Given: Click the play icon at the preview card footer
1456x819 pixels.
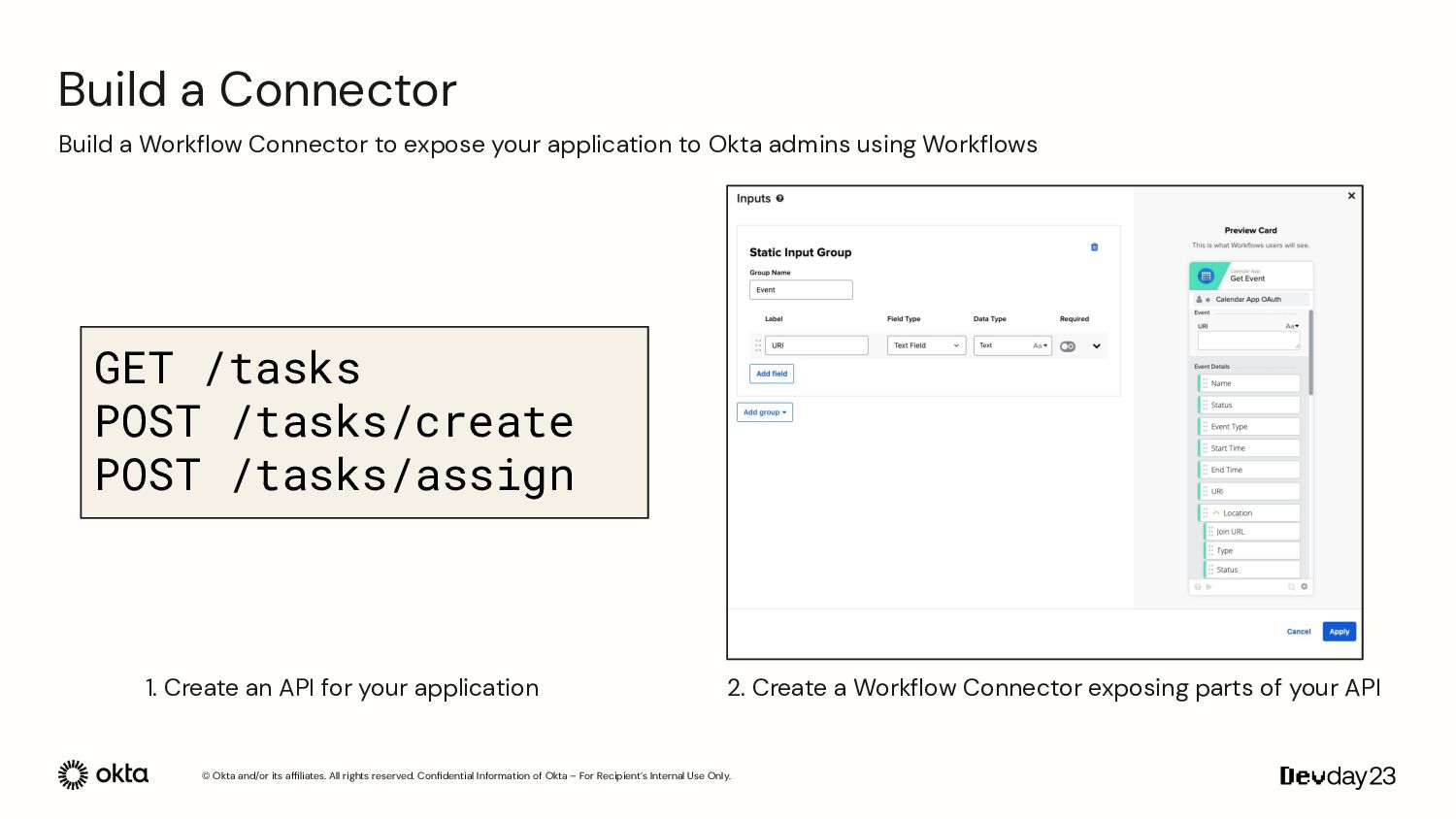Looking at the screenshot, I should tap(1209, 587).
